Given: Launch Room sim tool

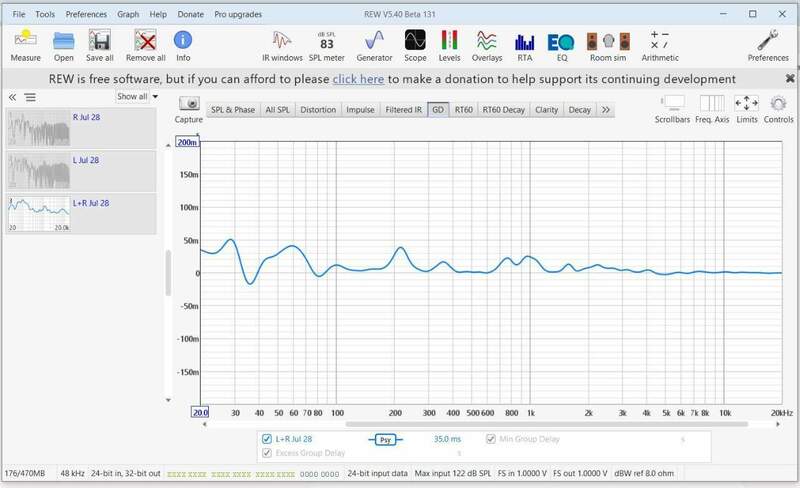Looking at the screenshot, I should click(608, 45).
